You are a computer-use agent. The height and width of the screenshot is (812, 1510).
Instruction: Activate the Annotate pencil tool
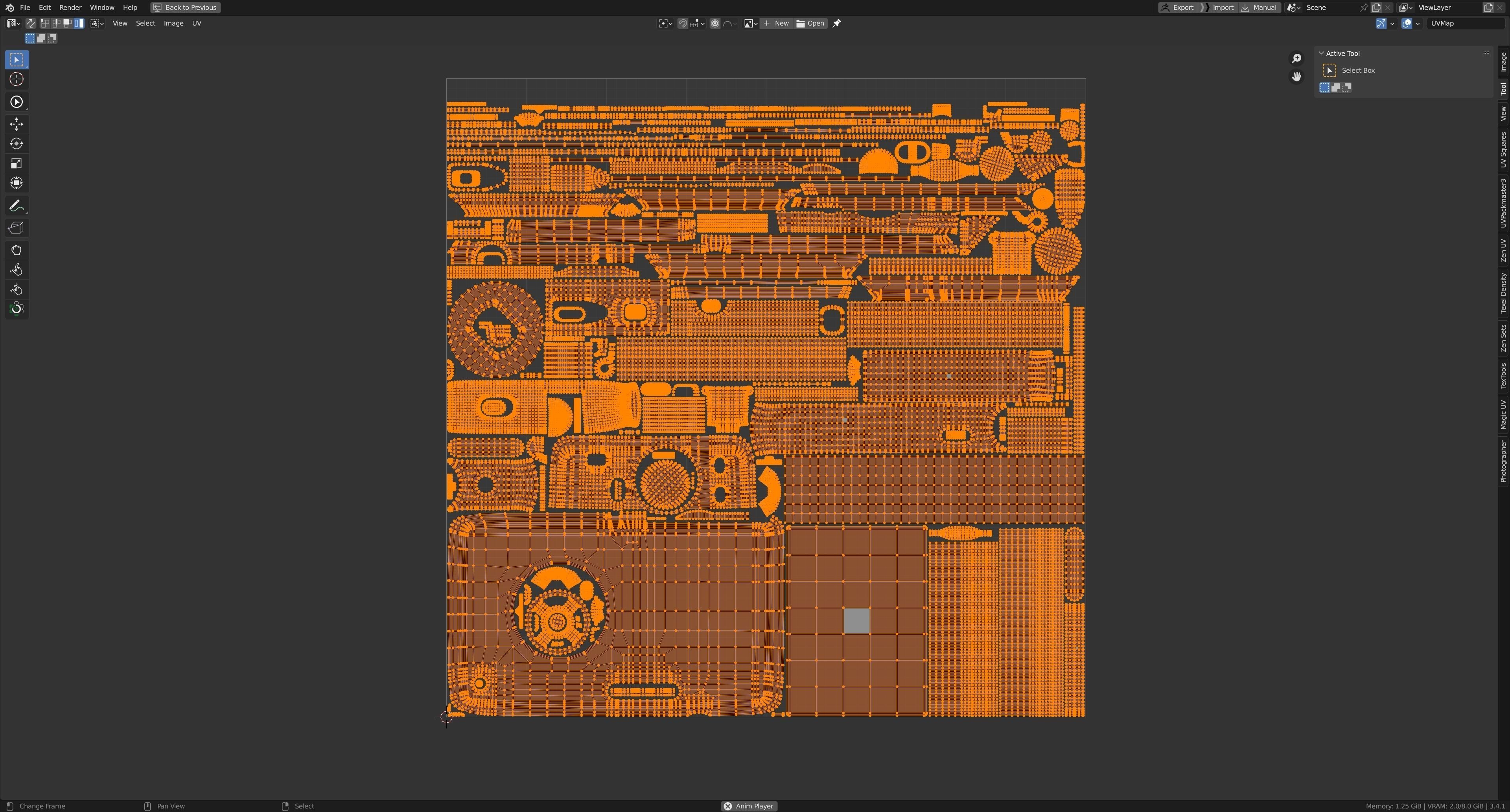17,206
